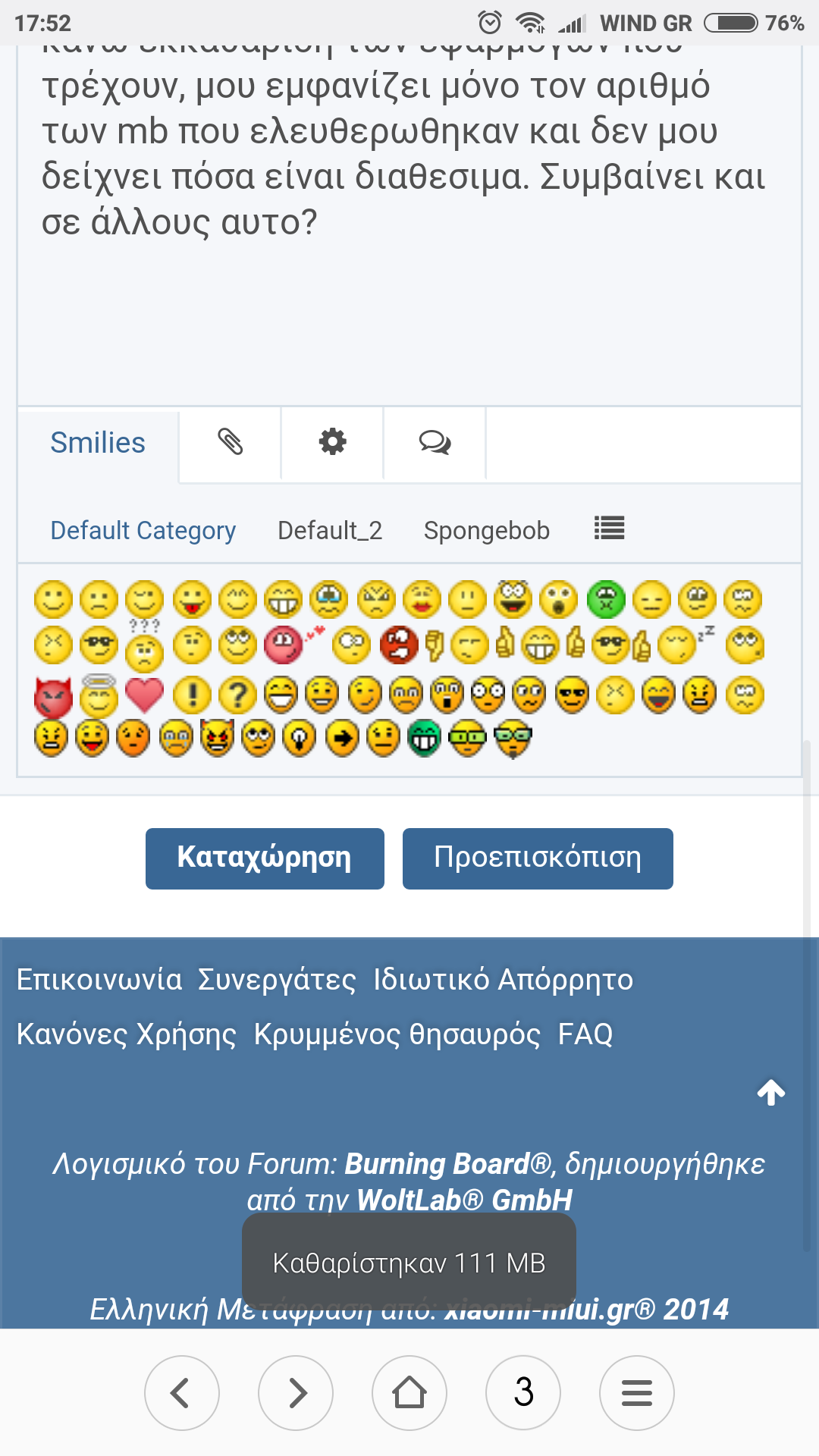The width and height of the screenshot is (819, 1456).
Task: Tap the battery indicator
Action: (731, 23)
